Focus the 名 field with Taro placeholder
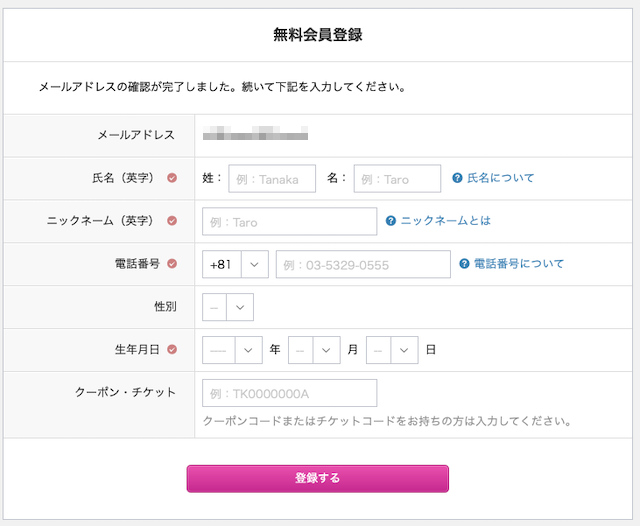 [397, 178]
